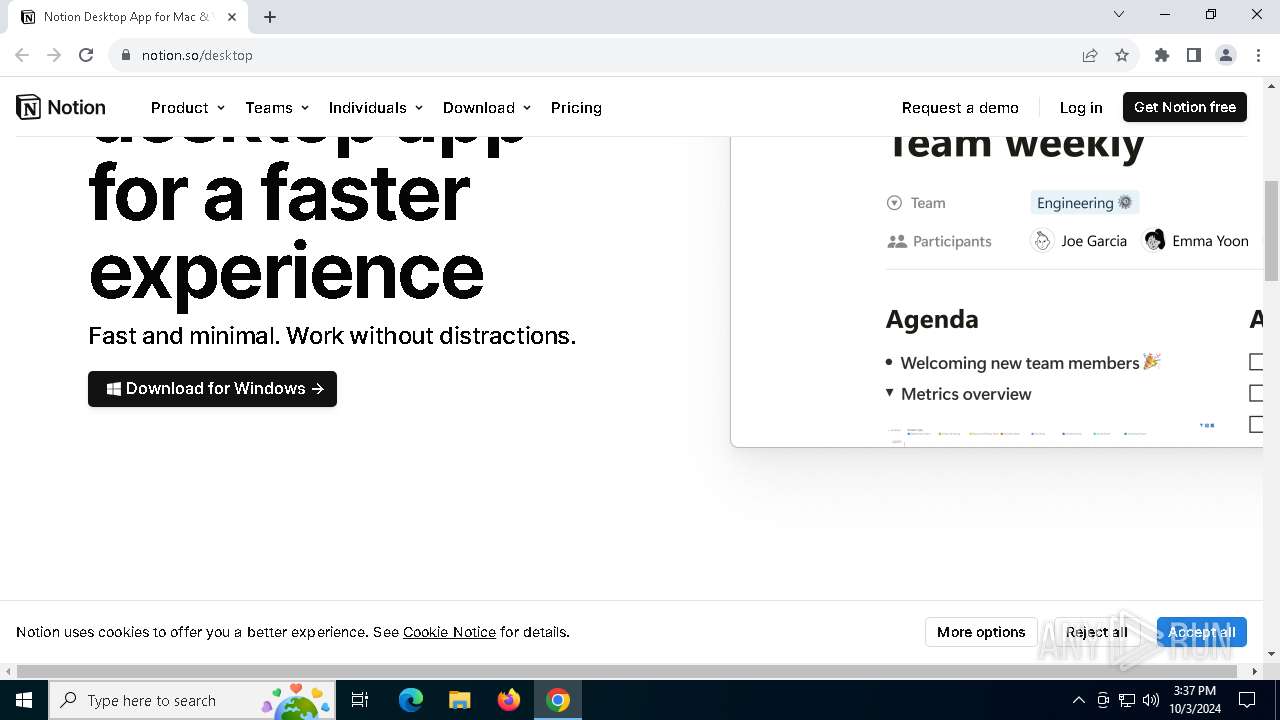Expand the Teams menu
The image size is (1280, 720).
(x=277, y=107)
